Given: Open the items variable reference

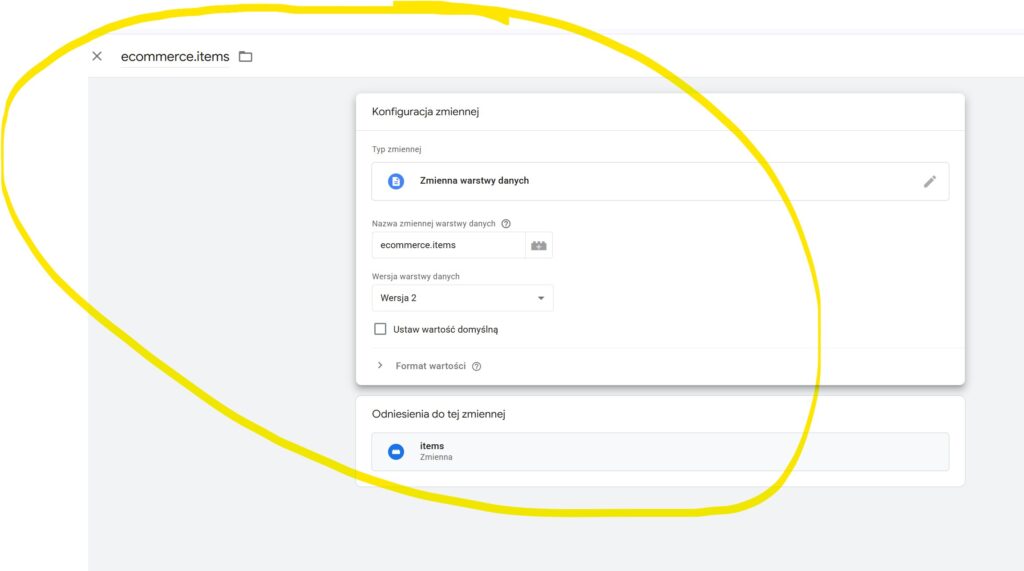Looking at the screenshot, I should click(x=660, y=451).
